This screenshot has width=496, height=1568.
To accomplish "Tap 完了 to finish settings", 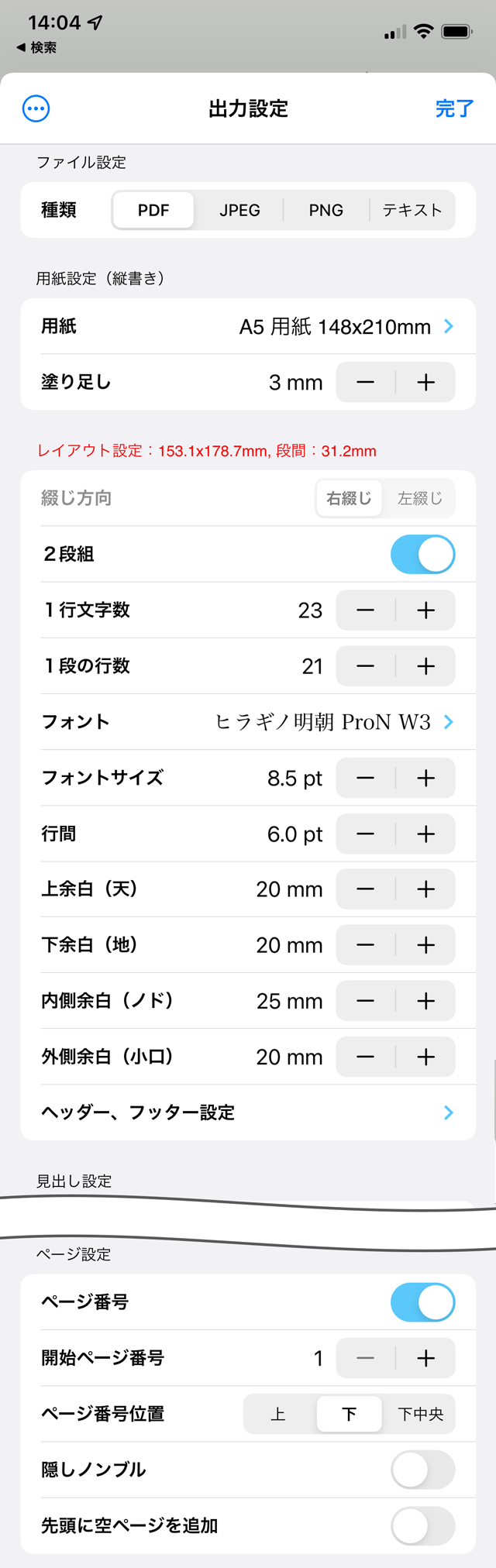I will pyautogui.click(x=454, y=108).
